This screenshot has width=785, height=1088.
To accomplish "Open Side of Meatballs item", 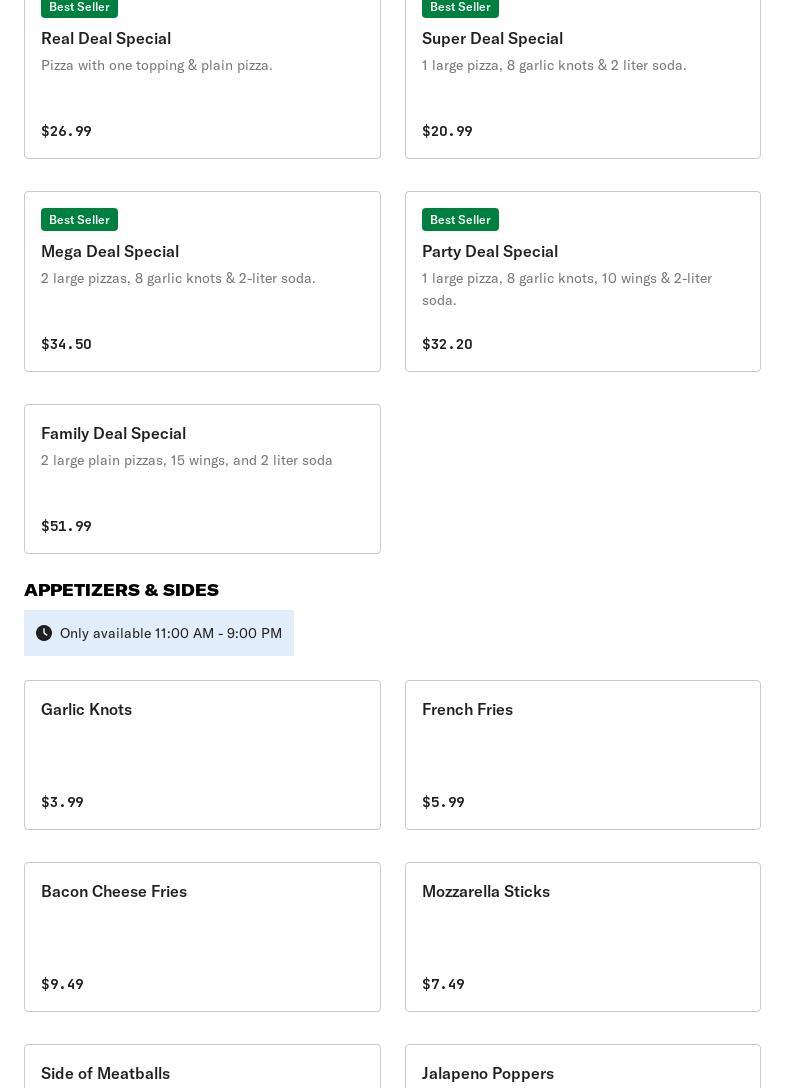I will coord(202,1066).
